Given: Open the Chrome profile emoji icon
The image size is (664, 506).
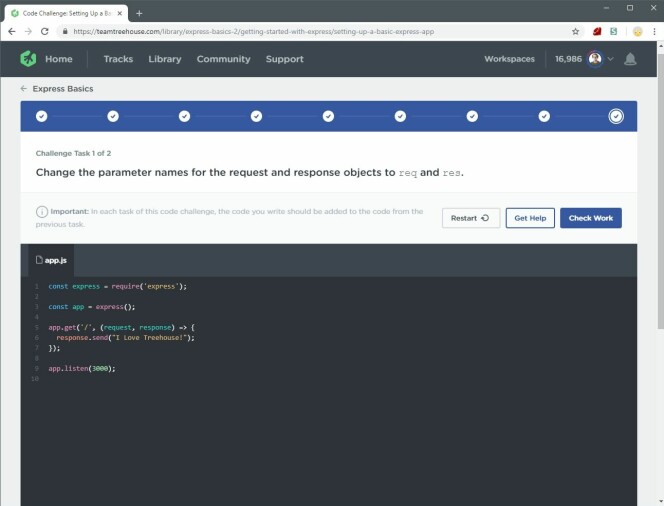Looking at the screenshot, I should 638,31.
